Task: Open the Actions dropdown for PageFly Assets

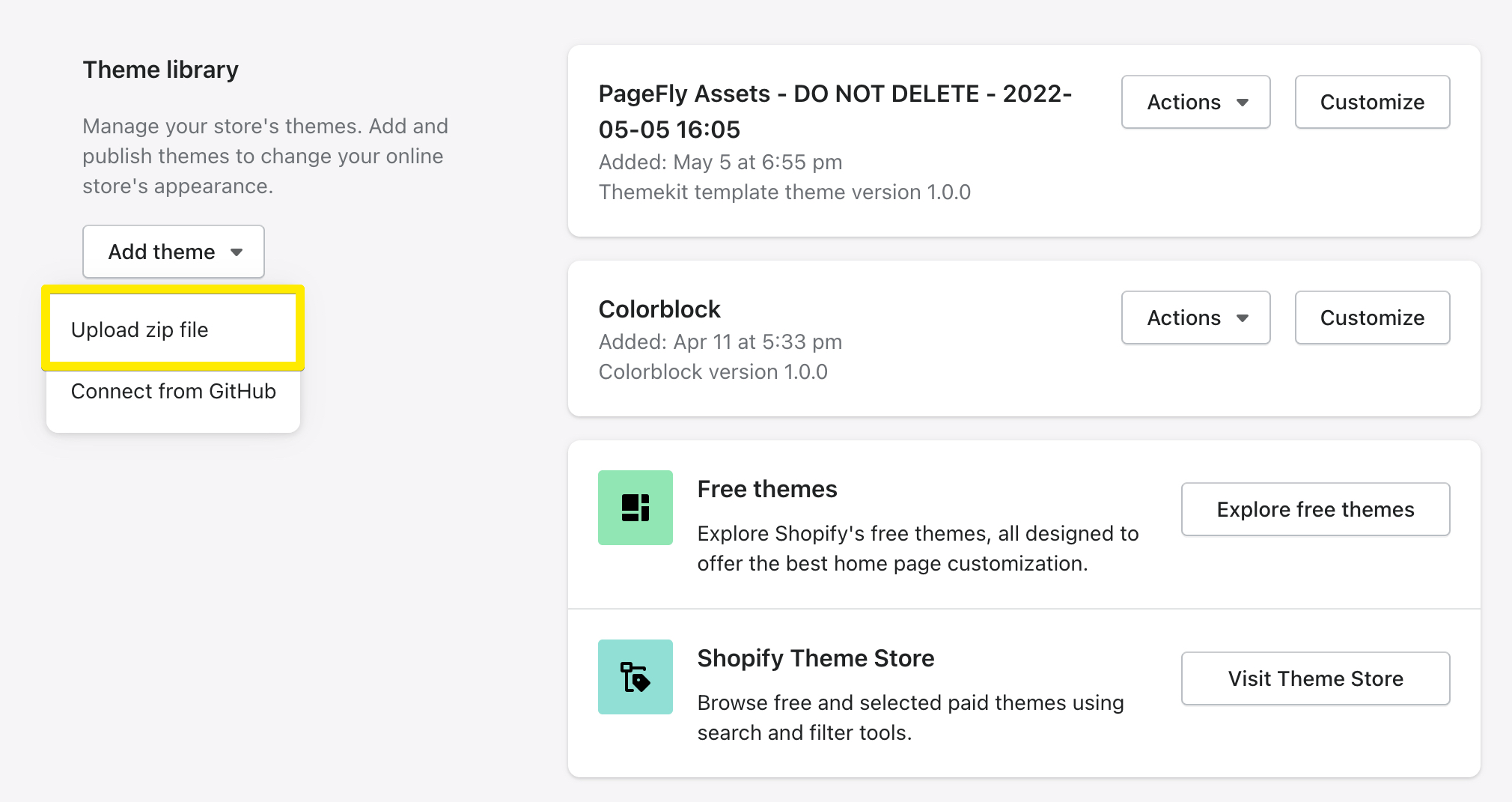Action: [1195, 102]
